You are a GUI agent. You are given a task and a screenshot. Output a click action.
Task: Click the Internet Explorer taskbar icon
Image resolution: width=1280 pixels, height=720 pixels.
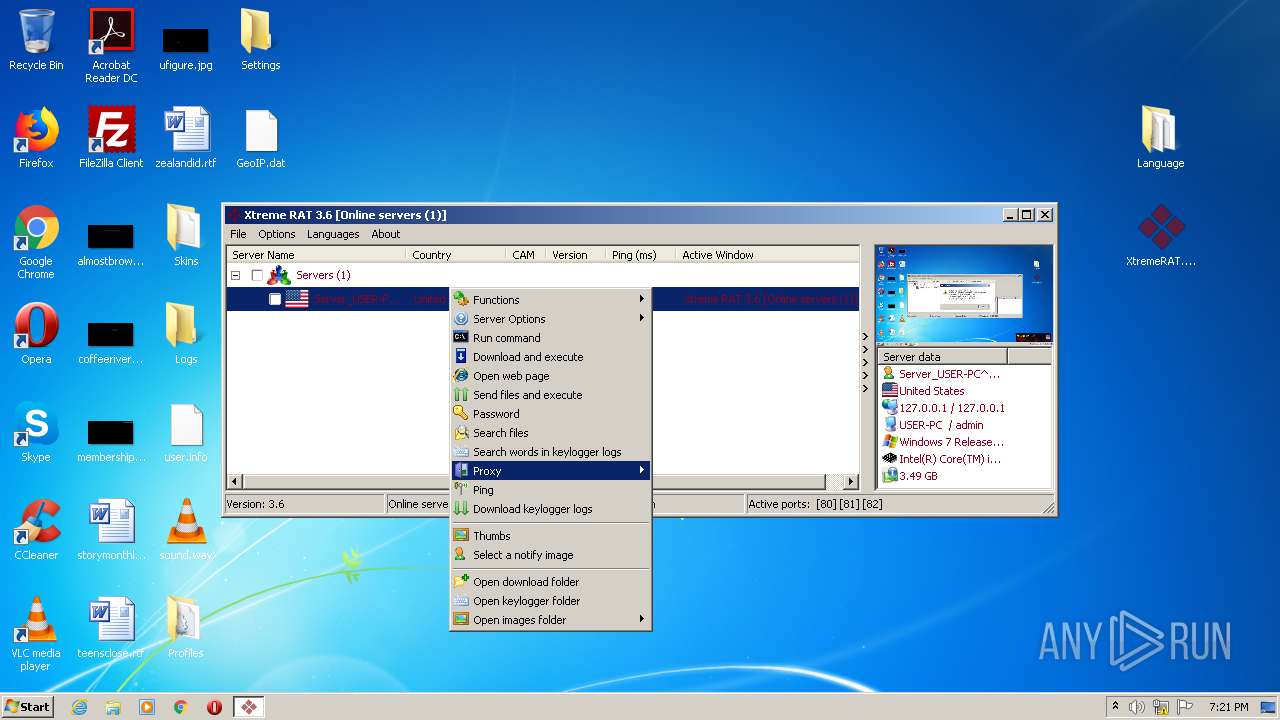[79, 707]
